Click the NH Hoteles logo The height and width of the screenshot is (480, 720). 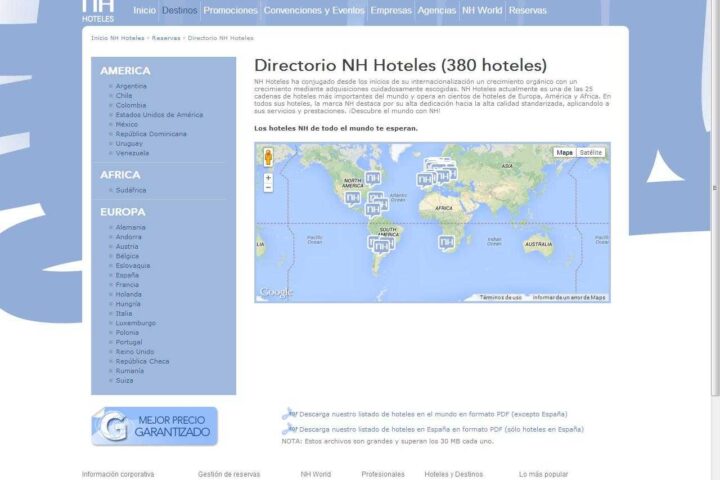[x=98, y=10]
